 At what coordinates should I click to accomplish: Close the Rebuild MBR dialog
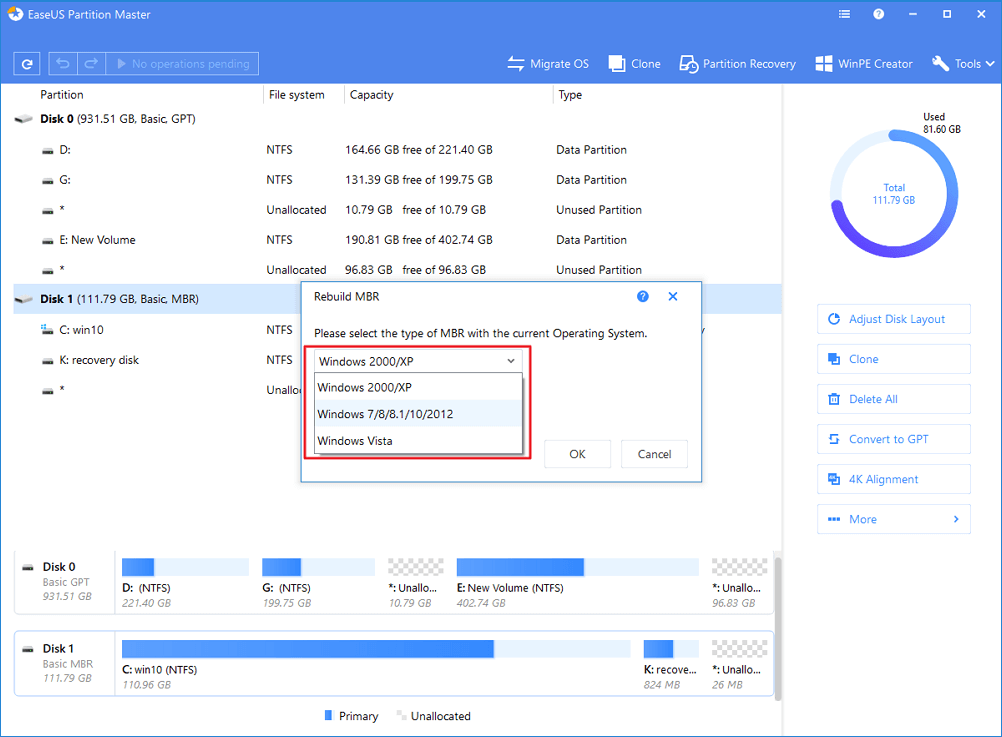673,297
